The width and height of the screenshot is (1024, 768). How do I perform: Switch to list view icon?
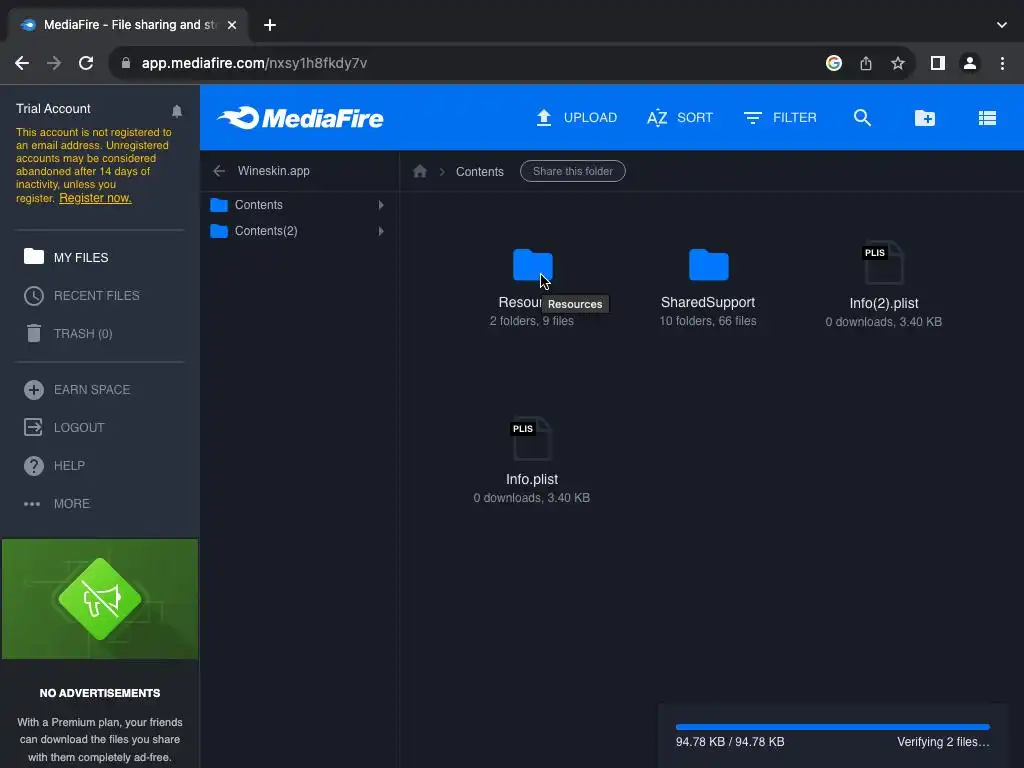point(987,118)
